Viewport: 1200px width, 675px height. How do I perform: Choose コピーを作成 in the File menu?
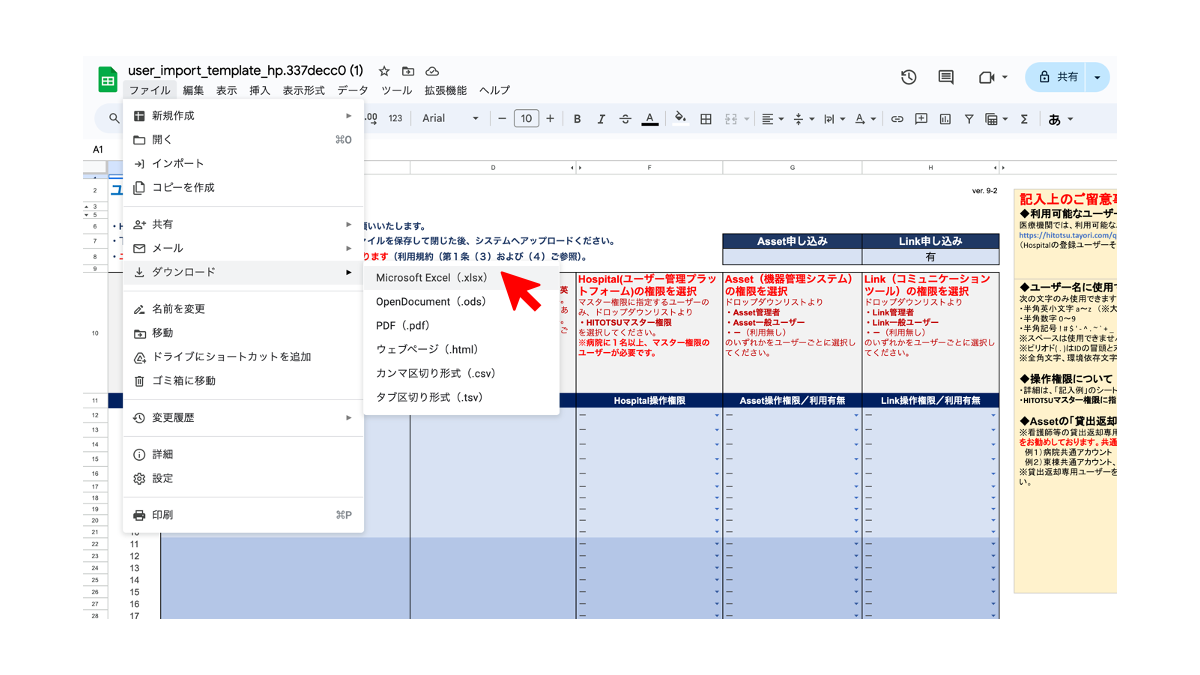tap(183, 188)
